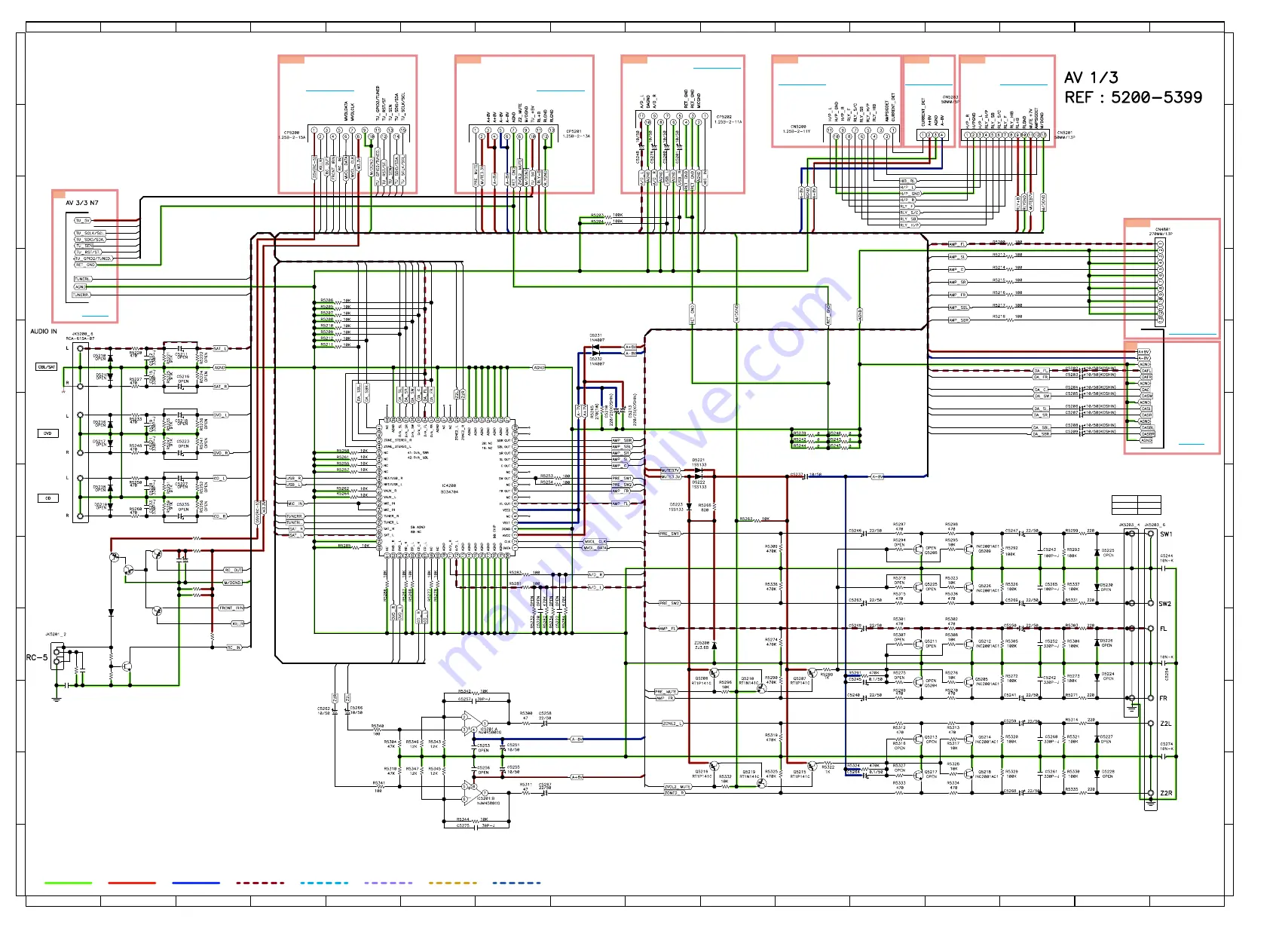Click the FL output jack label
The image size is (1282, 952).
point(1163,629)
